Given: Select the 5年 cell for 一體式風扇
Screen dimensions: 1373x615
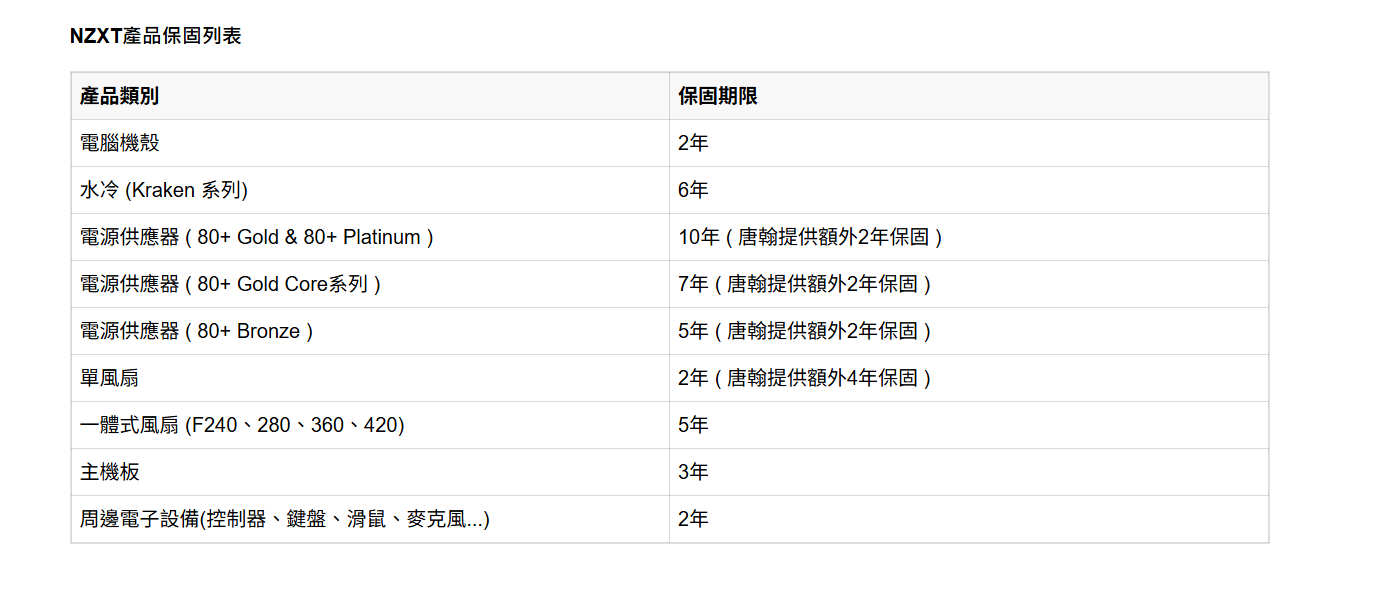Looking at the screenshot, I should coord(693,425).
